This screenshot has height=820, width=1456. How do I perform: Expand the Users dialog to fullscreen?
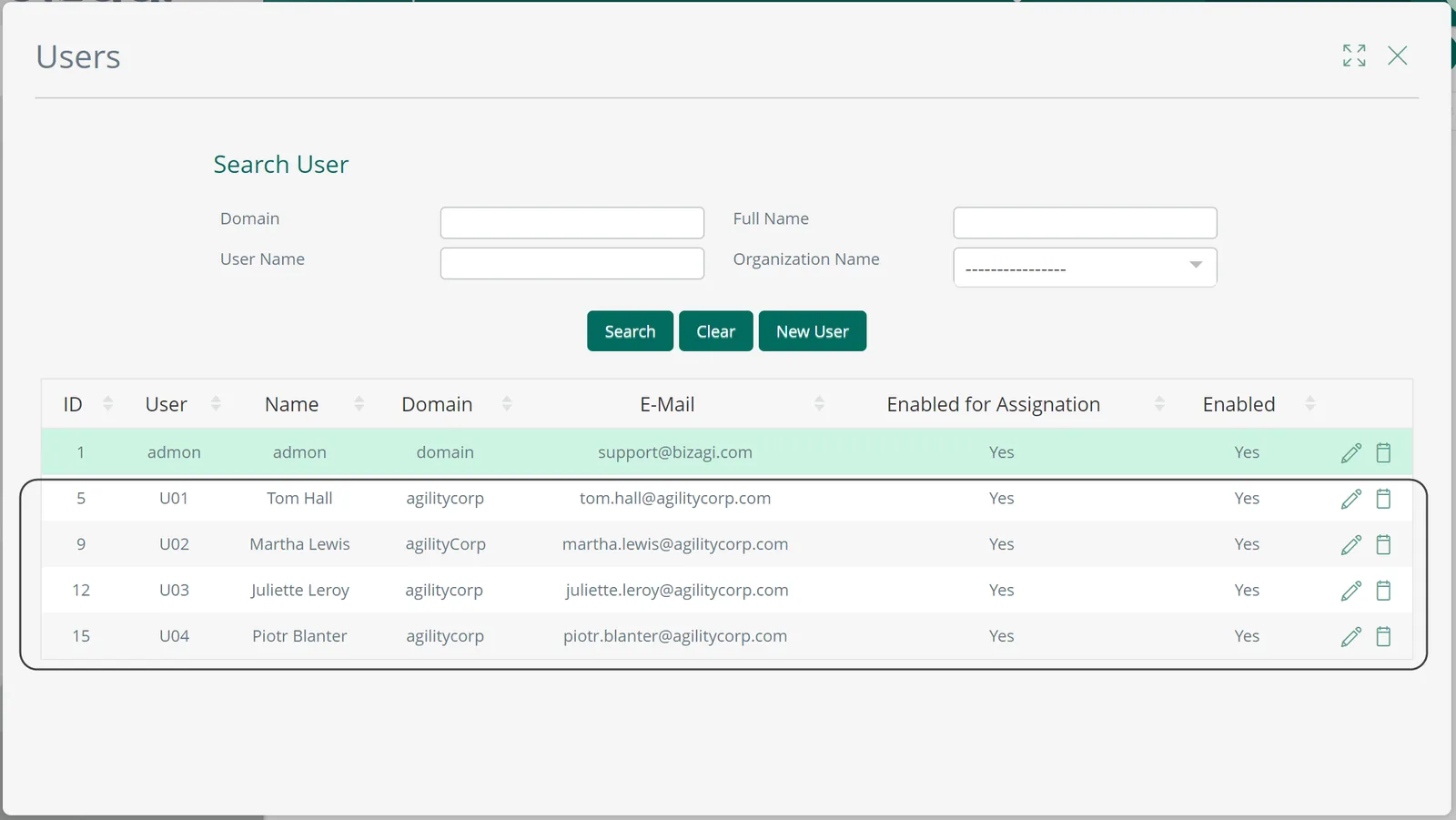click(1354, 56)
